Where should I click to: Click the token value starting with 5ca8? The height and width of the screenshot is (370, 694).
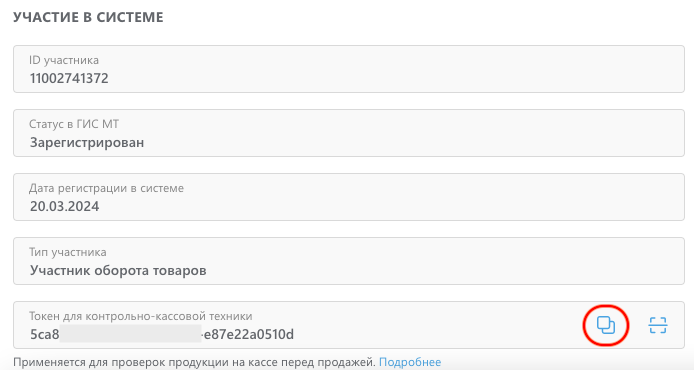[162, 334]
